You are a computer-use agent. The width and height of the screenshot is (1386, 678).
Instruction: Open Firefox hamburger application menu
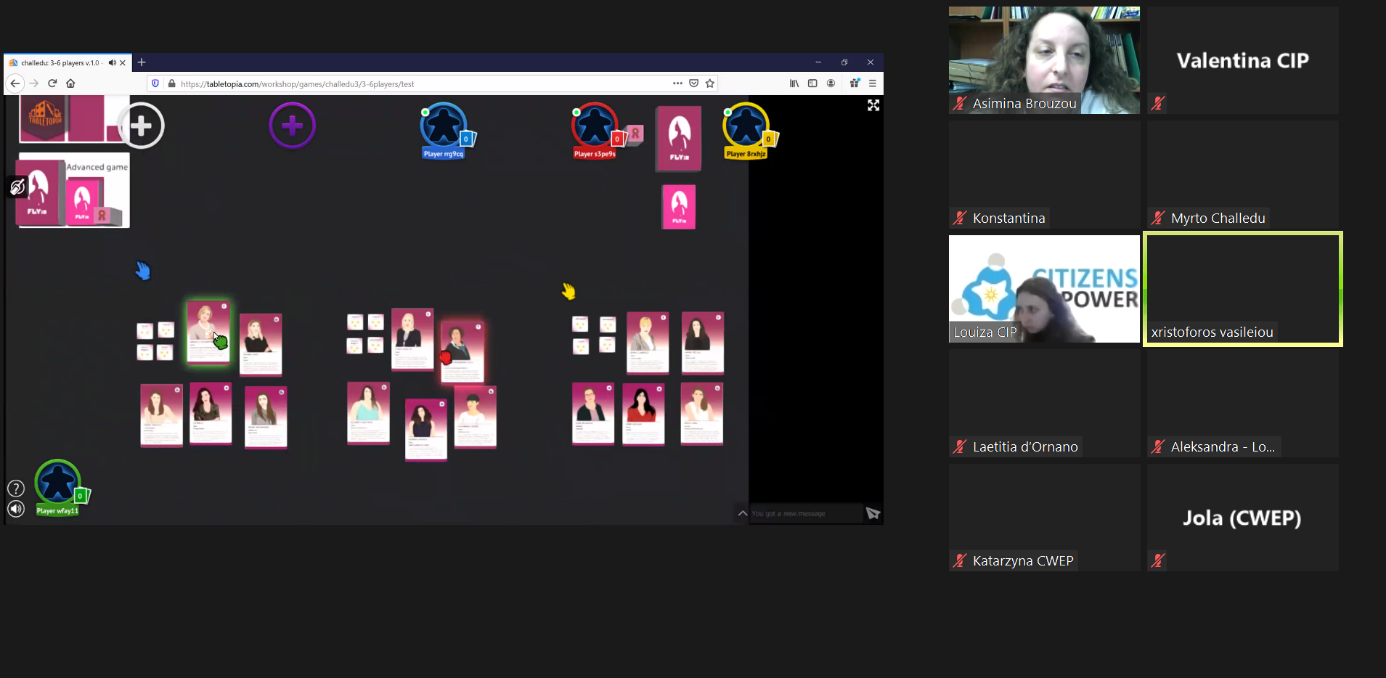pos(873,83)
